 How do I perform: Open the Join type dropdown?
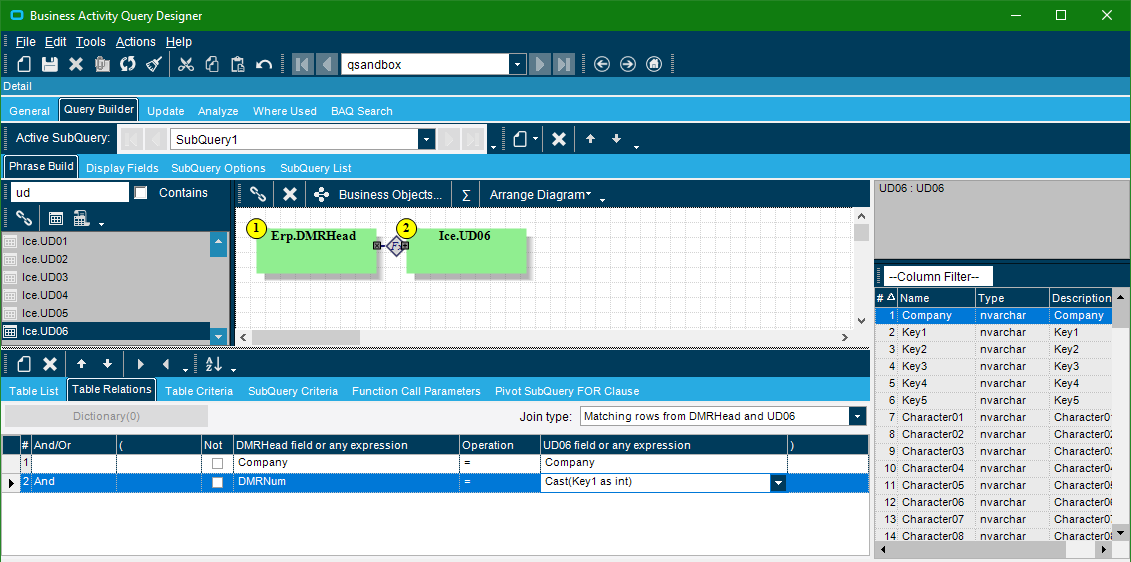coord(858,416)
